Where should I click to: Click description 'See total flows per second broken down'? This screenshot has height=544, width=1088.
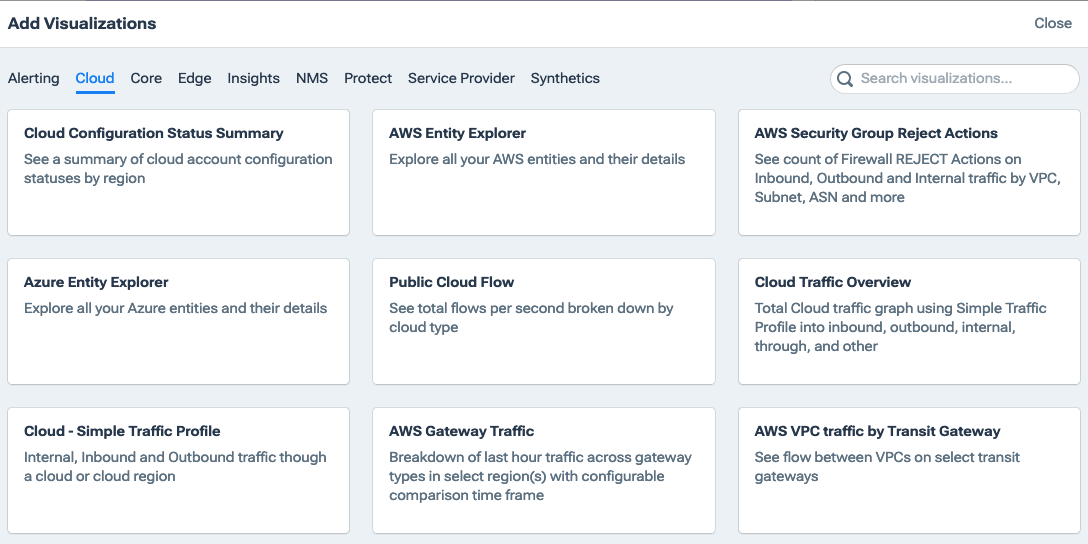(532, 317)
